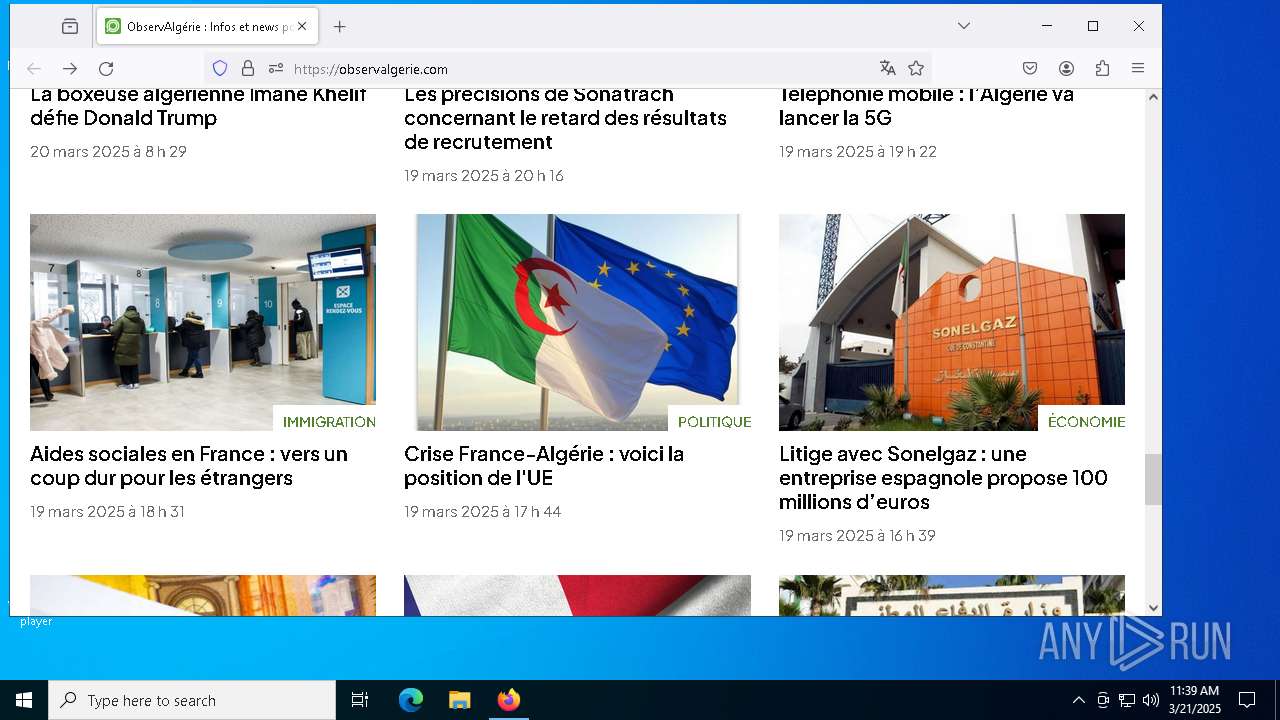Viewport: 1280px width, 720px height.
Task: Go forward to next page
Action: coord(70,69)
